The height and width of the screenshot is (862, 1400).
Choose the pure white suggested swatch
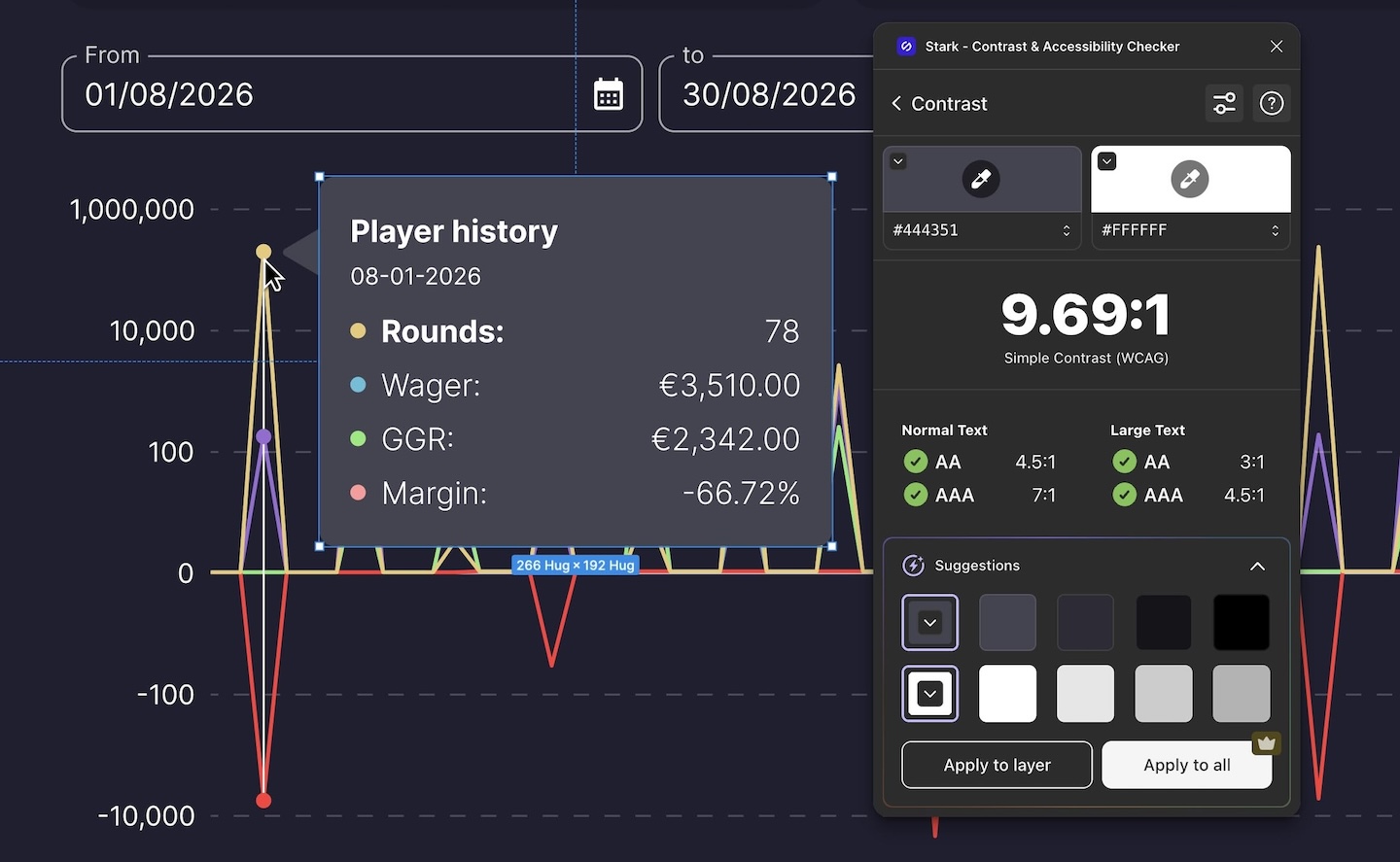(x=1007, y=694)
